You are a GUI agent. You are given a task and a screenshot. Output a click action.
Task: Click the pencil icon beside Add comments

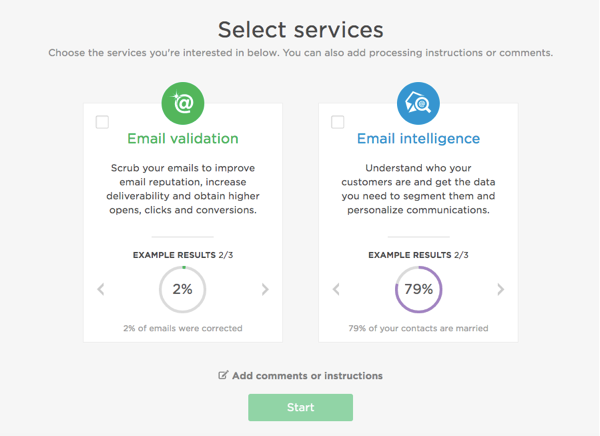[223, 376]
